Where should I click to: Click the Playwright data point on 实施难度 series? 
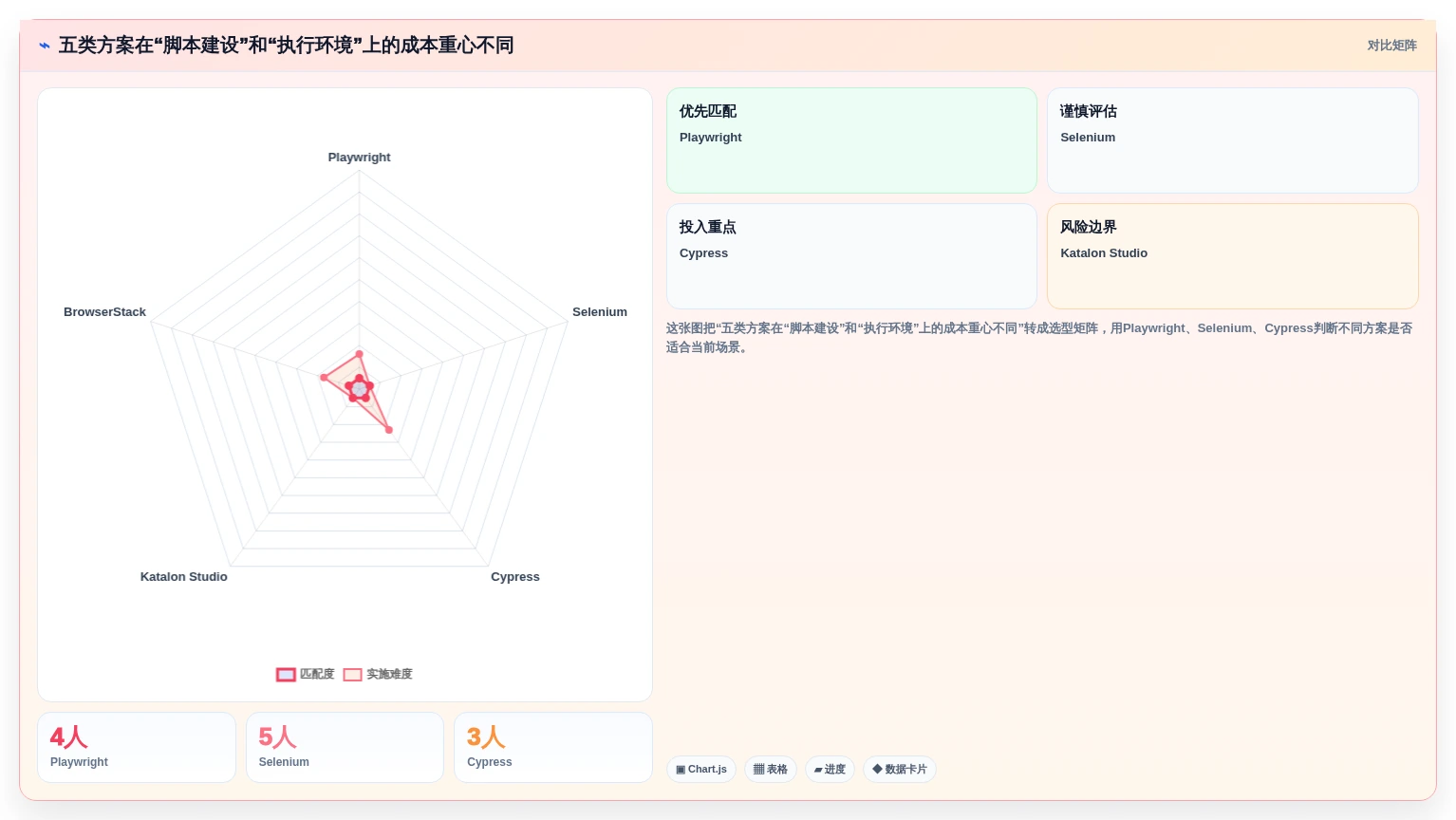(359, 354)
